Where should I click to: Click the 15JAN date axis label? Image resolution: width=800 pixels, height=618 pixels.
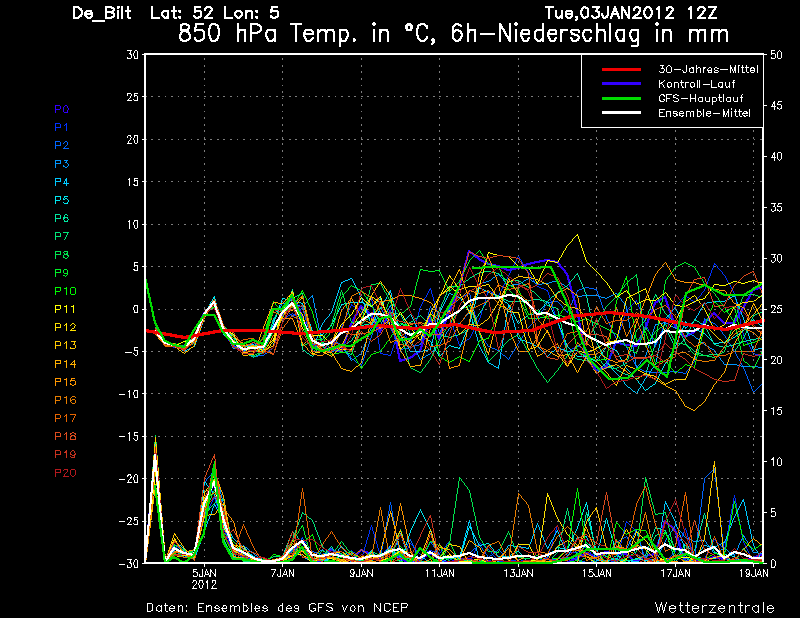597,573
